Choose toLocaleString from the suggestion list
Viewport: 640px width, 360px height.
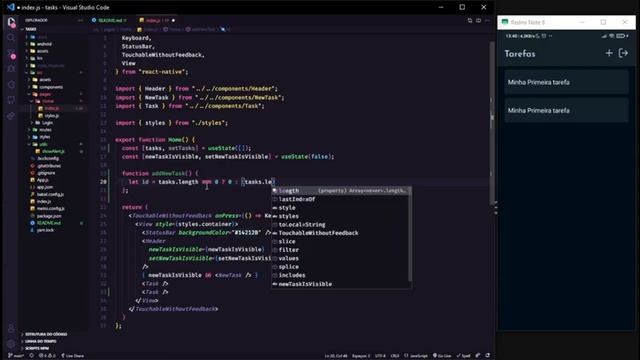(341, 224)
